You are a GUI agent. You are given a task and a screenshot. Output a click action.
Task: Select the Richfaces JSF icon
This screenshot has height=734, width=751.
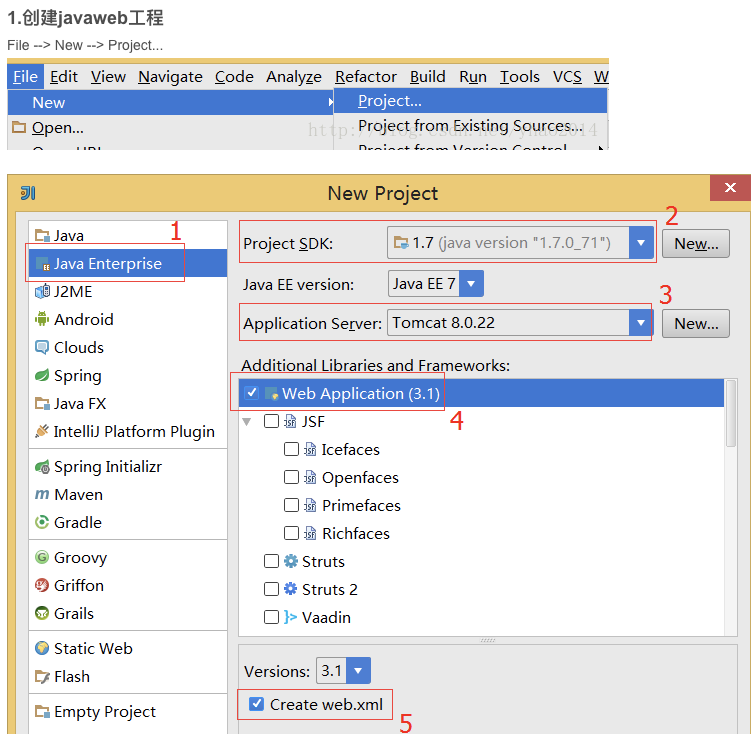tap(310, 533)
